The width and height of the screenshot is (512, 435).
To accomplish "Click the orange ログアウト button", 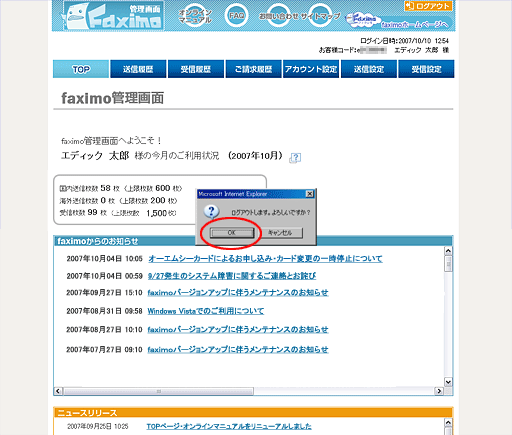I will point(428,6).
